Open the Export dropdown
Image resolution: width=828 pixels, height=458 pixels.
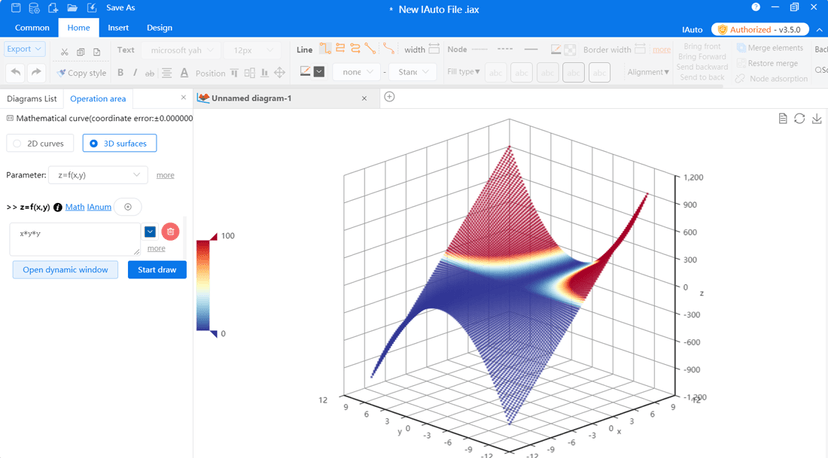pyautogui.click(x=24, y=49)
